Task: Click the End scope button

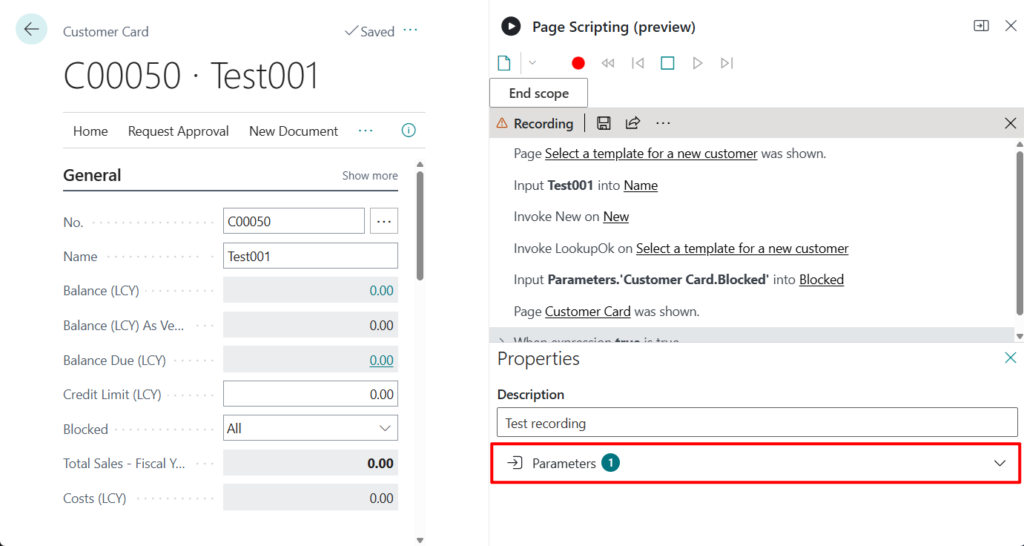Action: [538, 93]
